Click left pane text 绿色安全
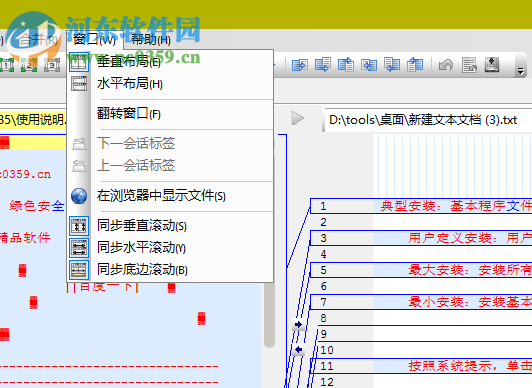Screen dimensions: 532x388 point(37,206)
